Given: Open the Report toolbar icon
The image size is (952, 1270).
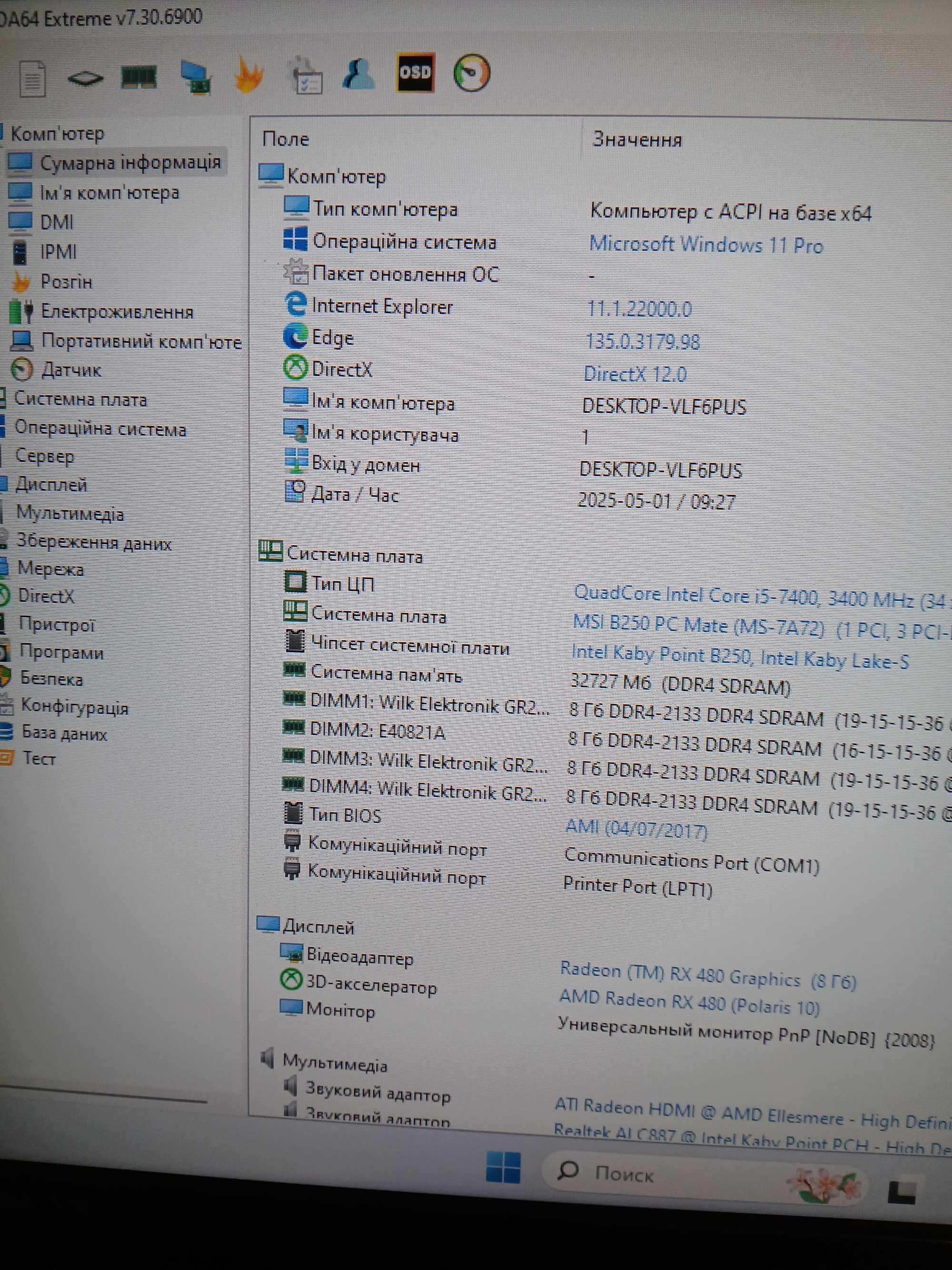Looking at the screenshot, I should tap(32, 78).
